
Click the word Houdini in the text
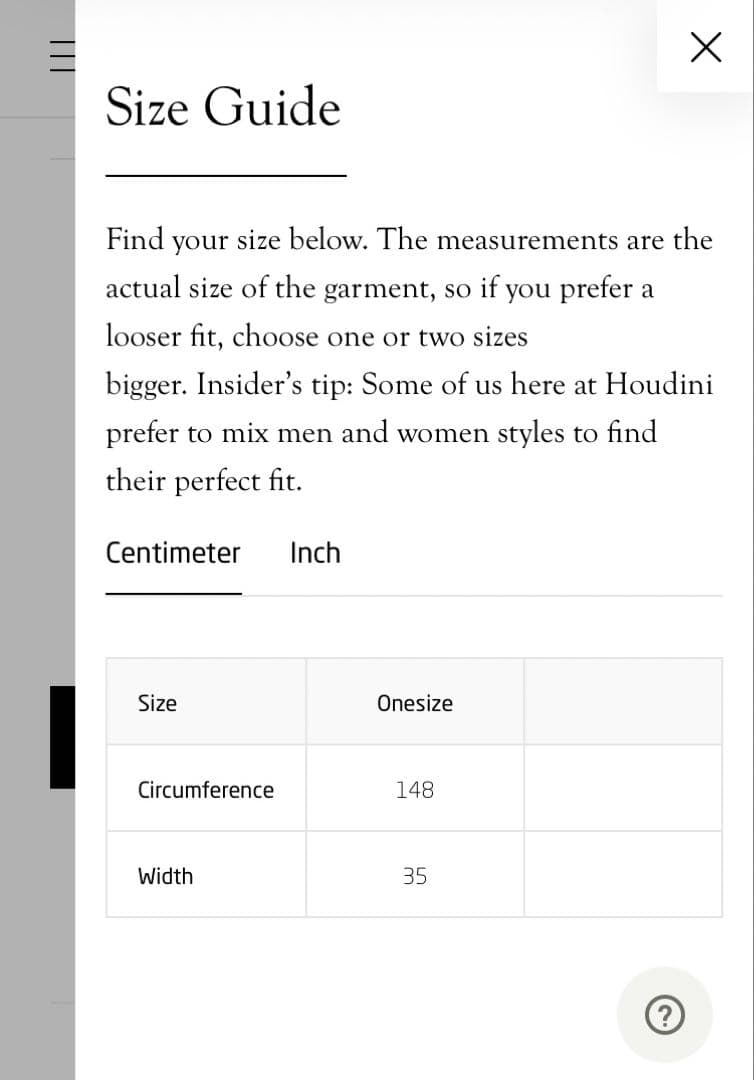tap(659, 384)
